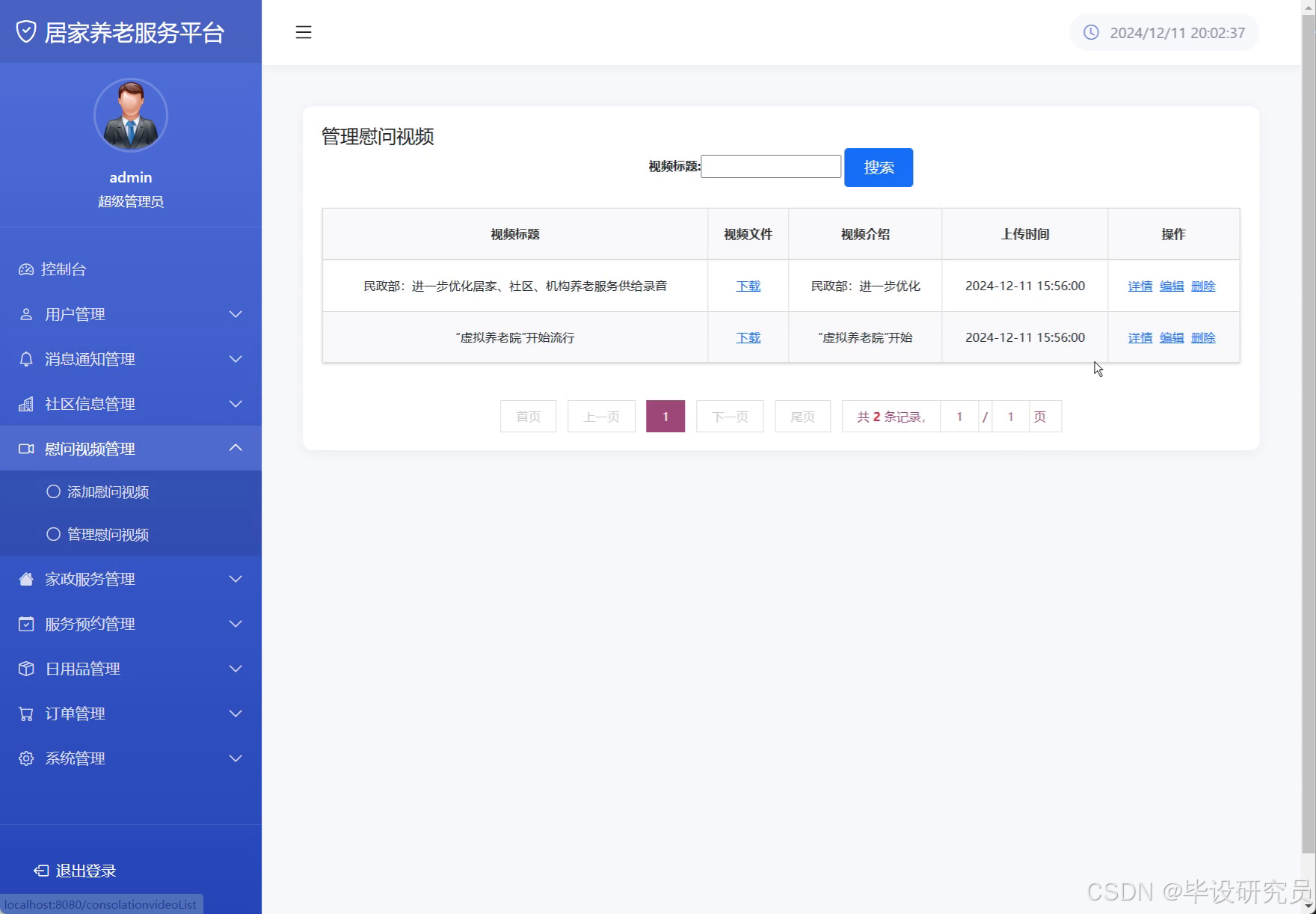Click the shield logo icon in header
The image size is (1316, 914).
(x=26, y=32)
